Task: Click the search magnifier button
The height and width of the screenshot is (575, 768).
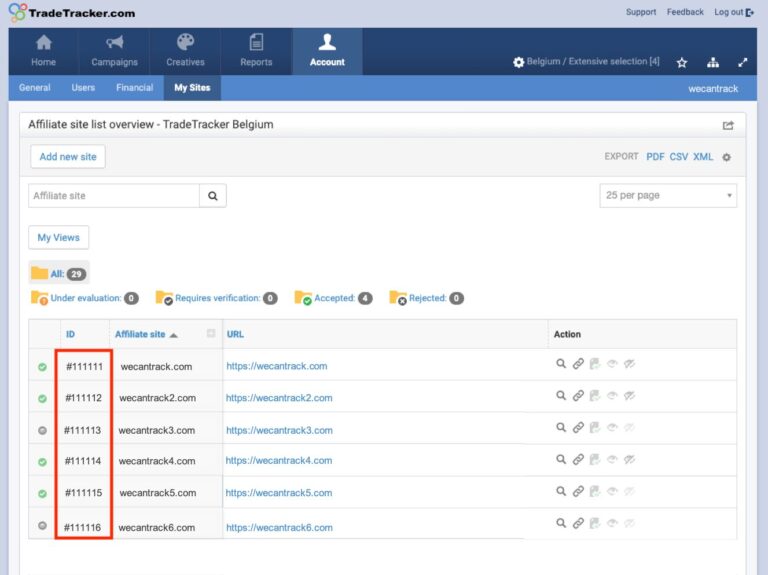Action: coord(213,196)
